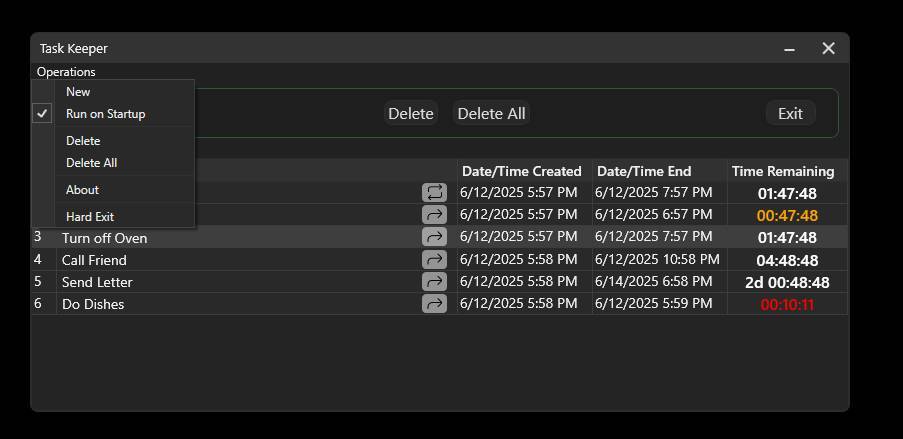Image resolution: width=903 pixels, height=439 pixels.
Task: Click the arrow icon on the Do Dishes row
Action: (x=434, y=303)
